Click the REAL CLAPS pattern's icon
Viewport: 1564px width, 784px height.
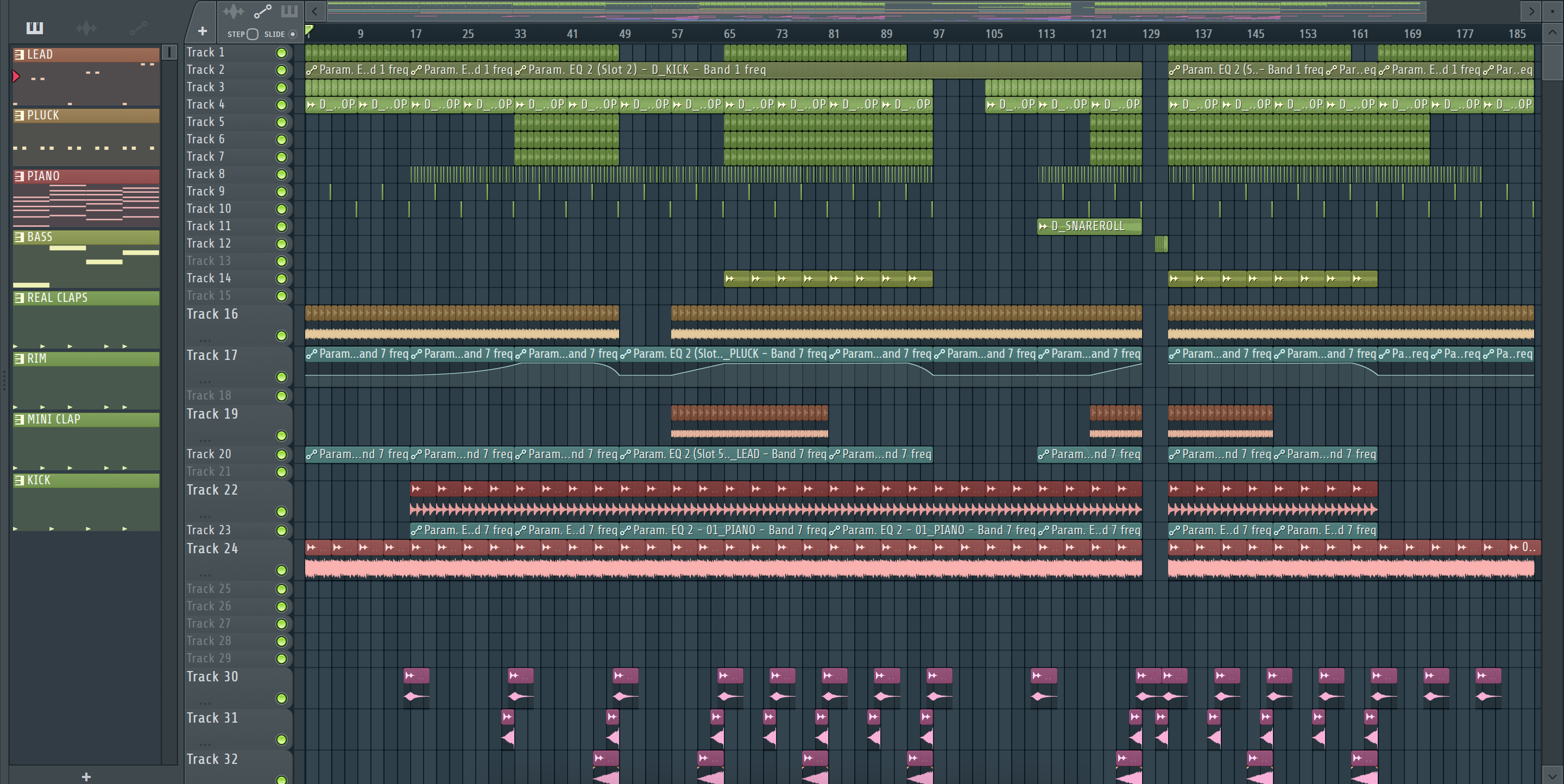pos(20,298)
